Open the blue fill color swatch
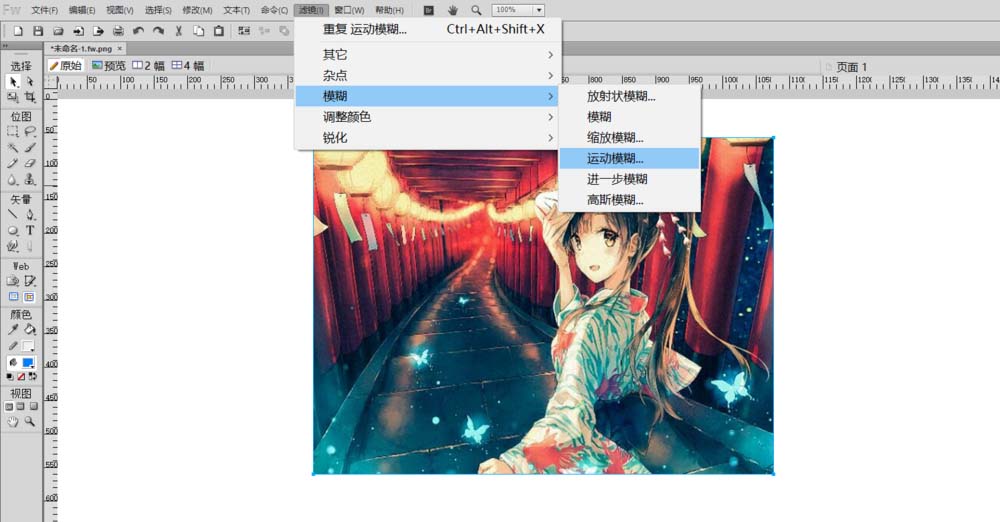 28,362
